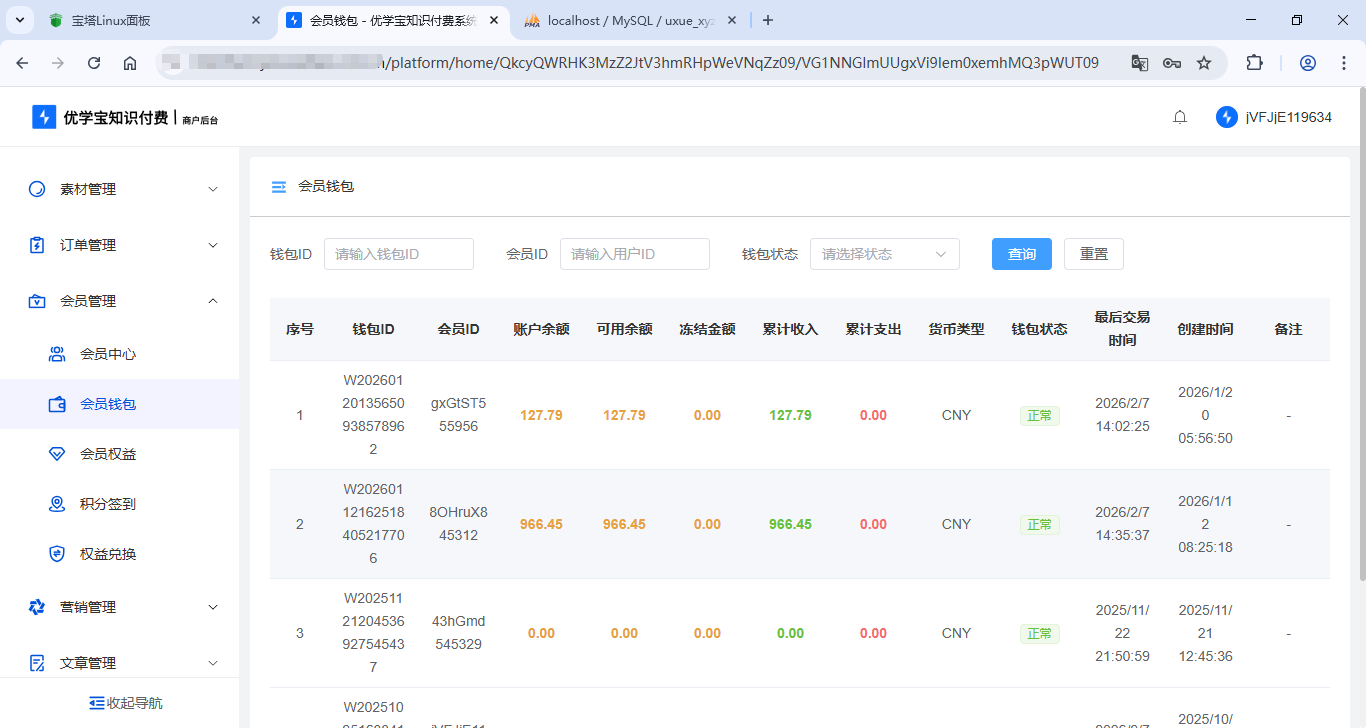The width and height of the screenshot is (1366, 728).
Task: Click the menu collapse icon beside 会员钱包 title
Action: coord(279,187)
